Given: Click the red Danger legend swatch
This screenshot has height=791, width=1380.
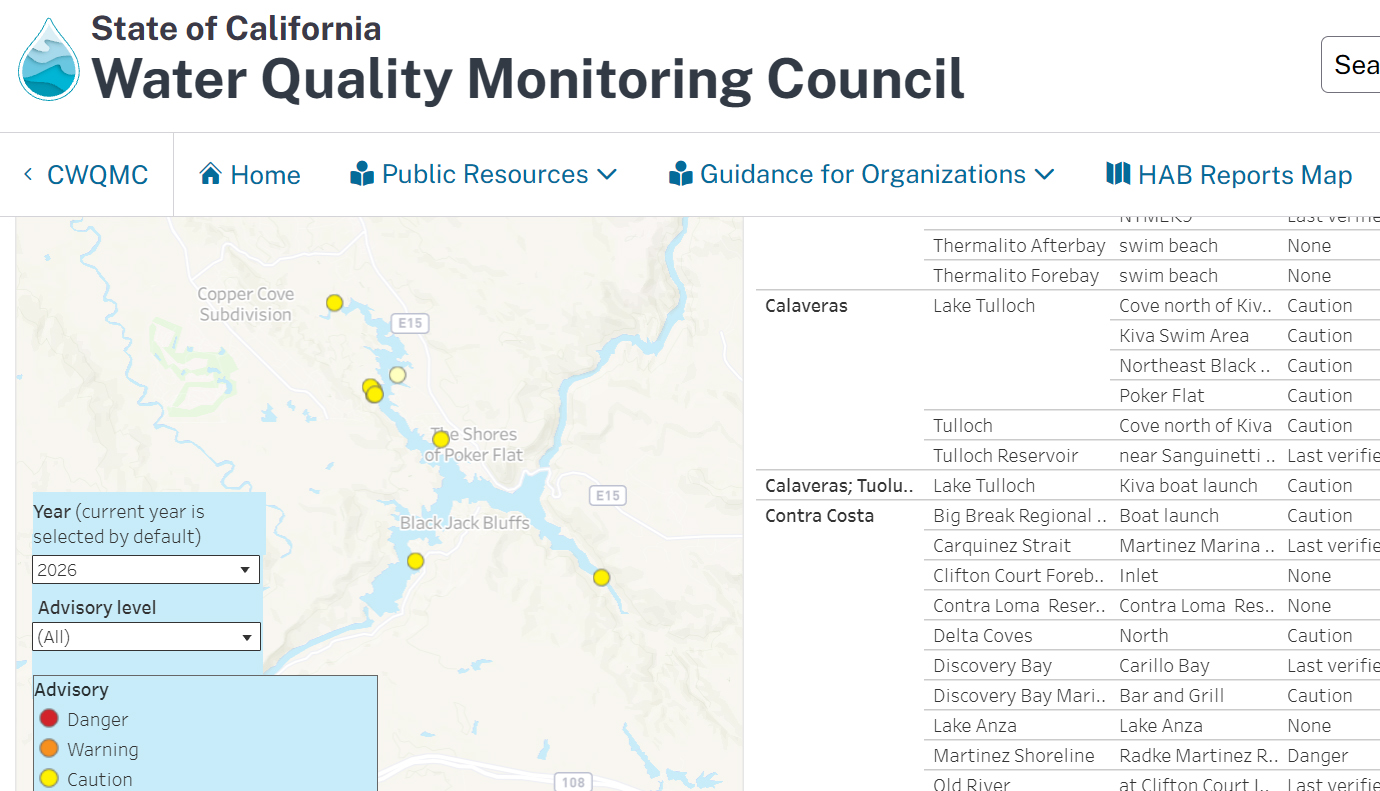Looking at the screenshot, I should pyautogui.click(x=49, y=719).
